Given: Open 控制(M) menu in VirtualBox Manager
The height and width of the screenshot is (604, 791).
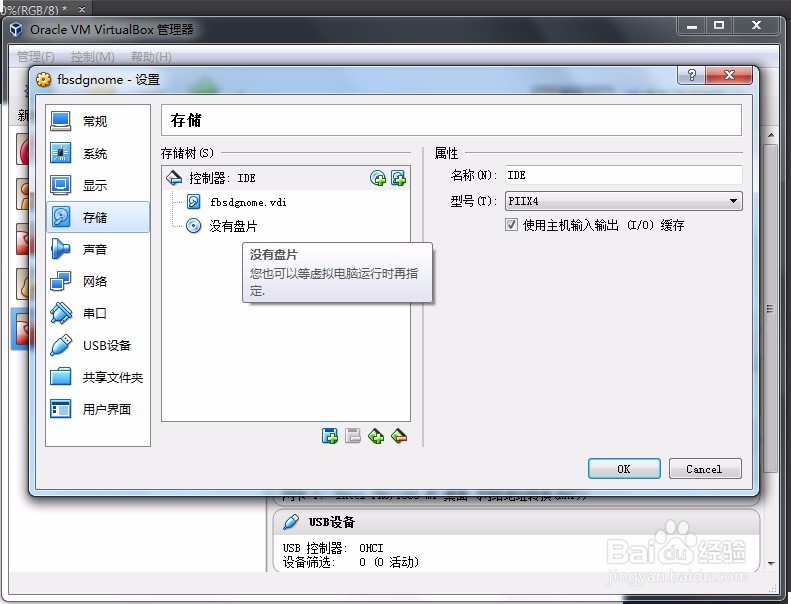Looking at the screenshot, I should 93,57.
